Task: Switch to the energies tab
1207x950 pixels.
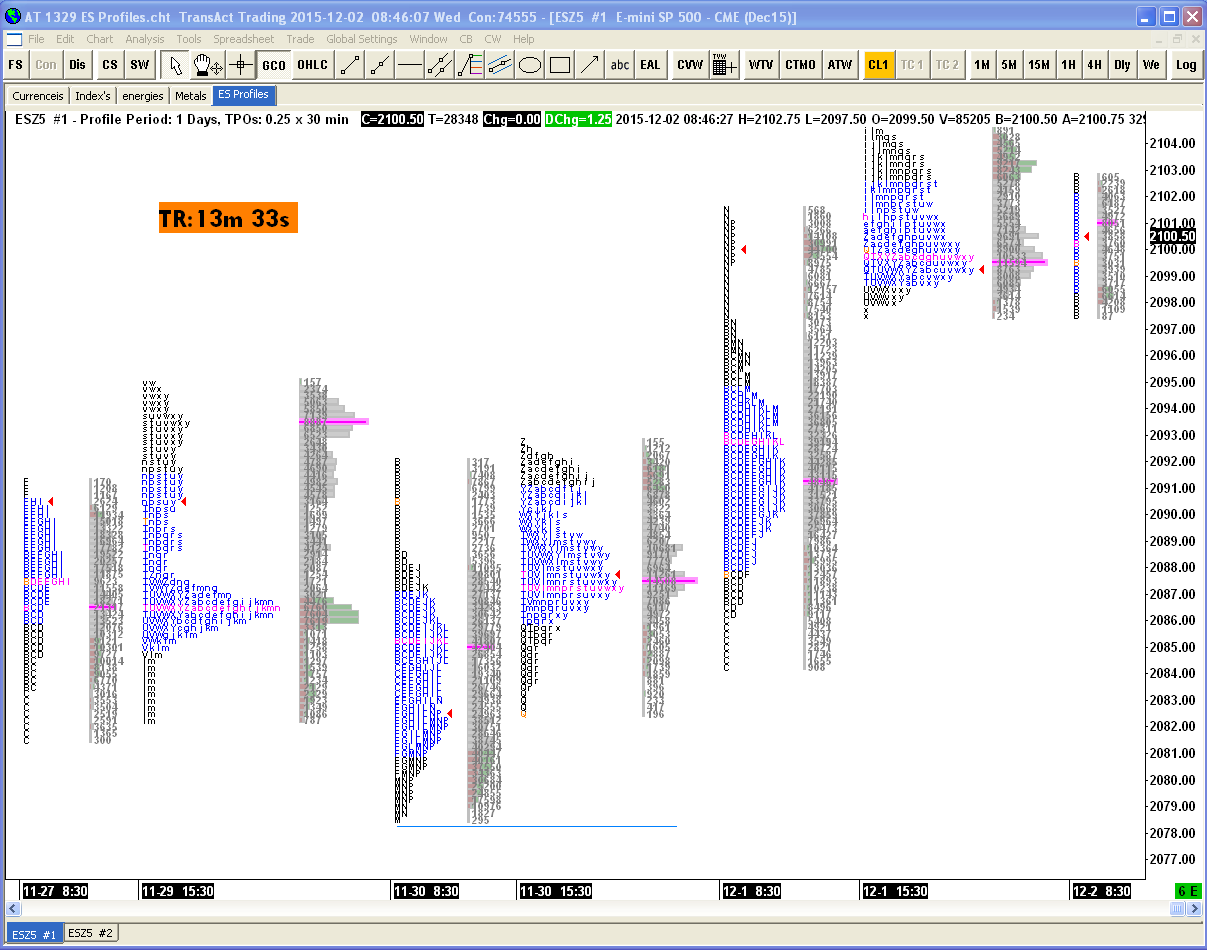Action: [142, 96]
